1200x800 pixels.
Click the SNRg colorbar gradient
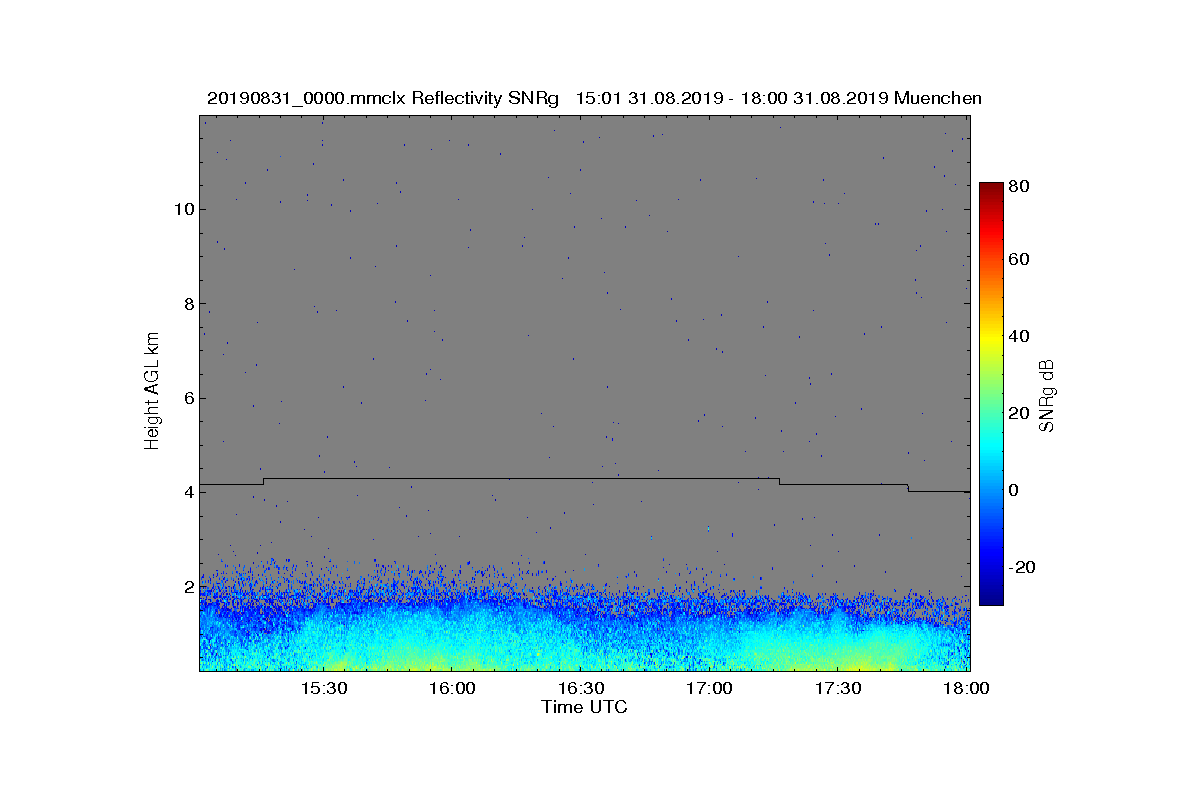coord(991,394)
